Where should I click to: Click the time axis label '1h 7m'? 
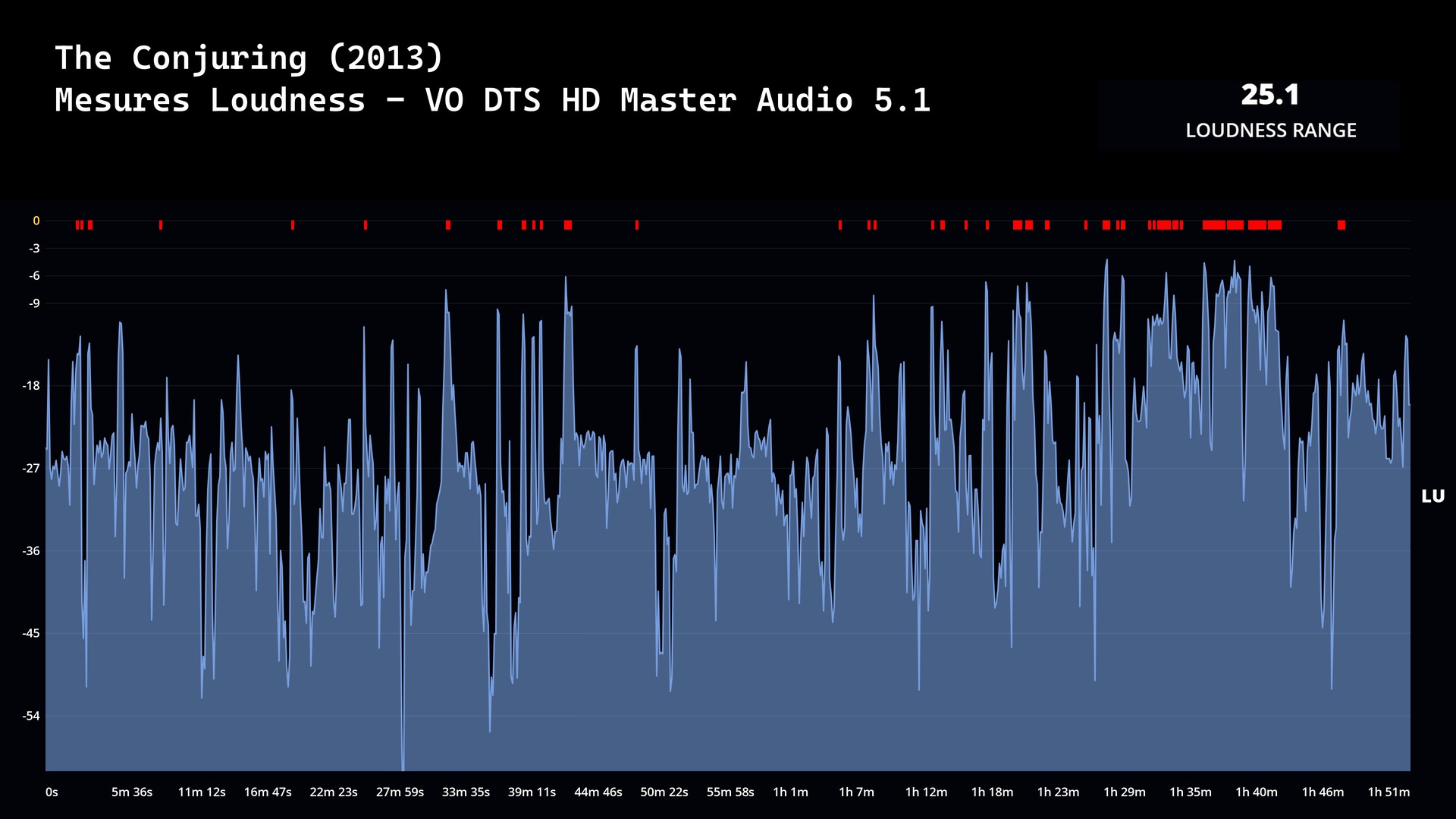856,792
